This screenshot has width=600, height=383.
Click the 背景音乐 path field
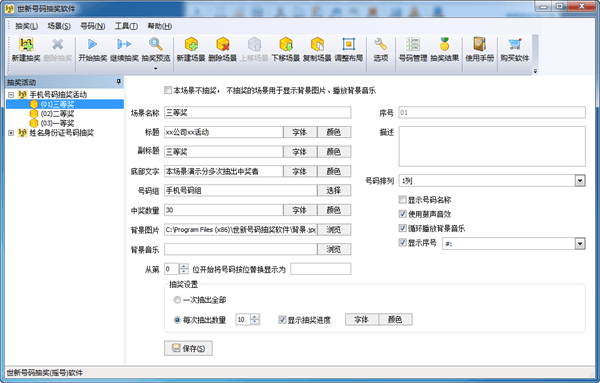[x=241, y=249]
